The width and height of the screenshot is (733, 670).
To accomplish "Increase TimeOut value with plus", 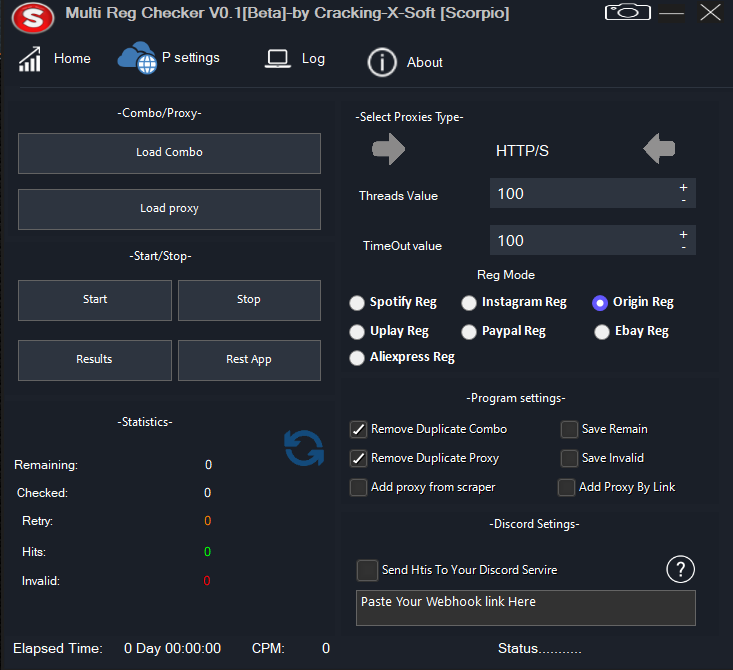I will [x=683, y=234].
